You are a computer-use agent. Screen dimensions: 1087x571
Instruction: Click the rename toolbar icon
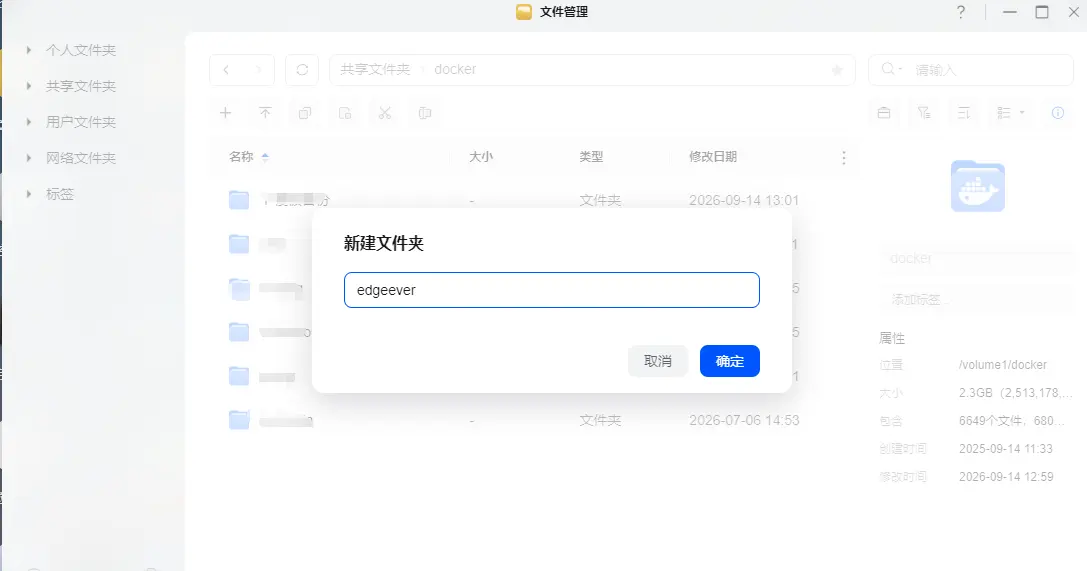tap(425, 113)
